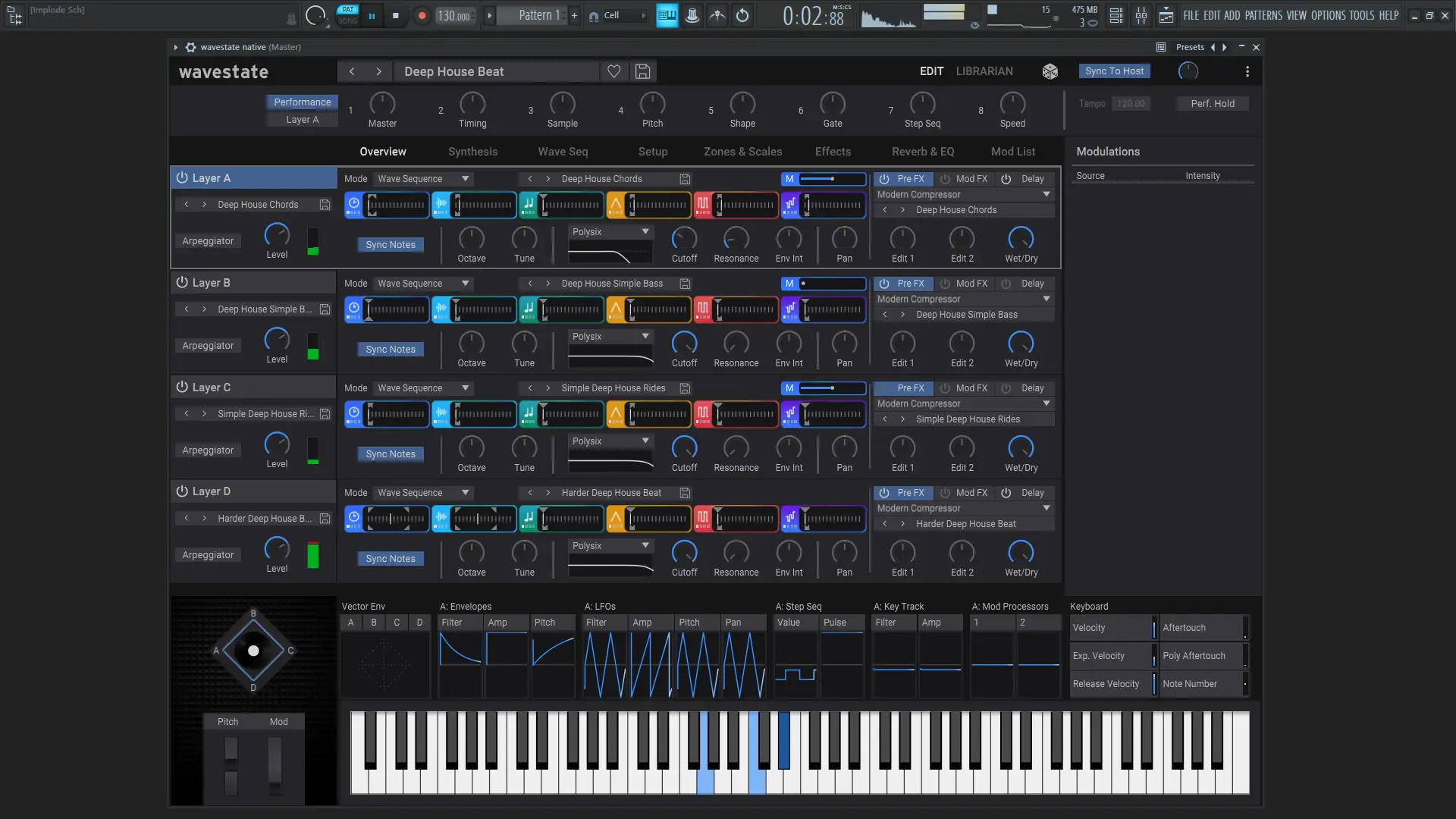Screen dimensions: 1456x819
Task: Toggle Layer A Delay effect power
Action: [1006, 179]
